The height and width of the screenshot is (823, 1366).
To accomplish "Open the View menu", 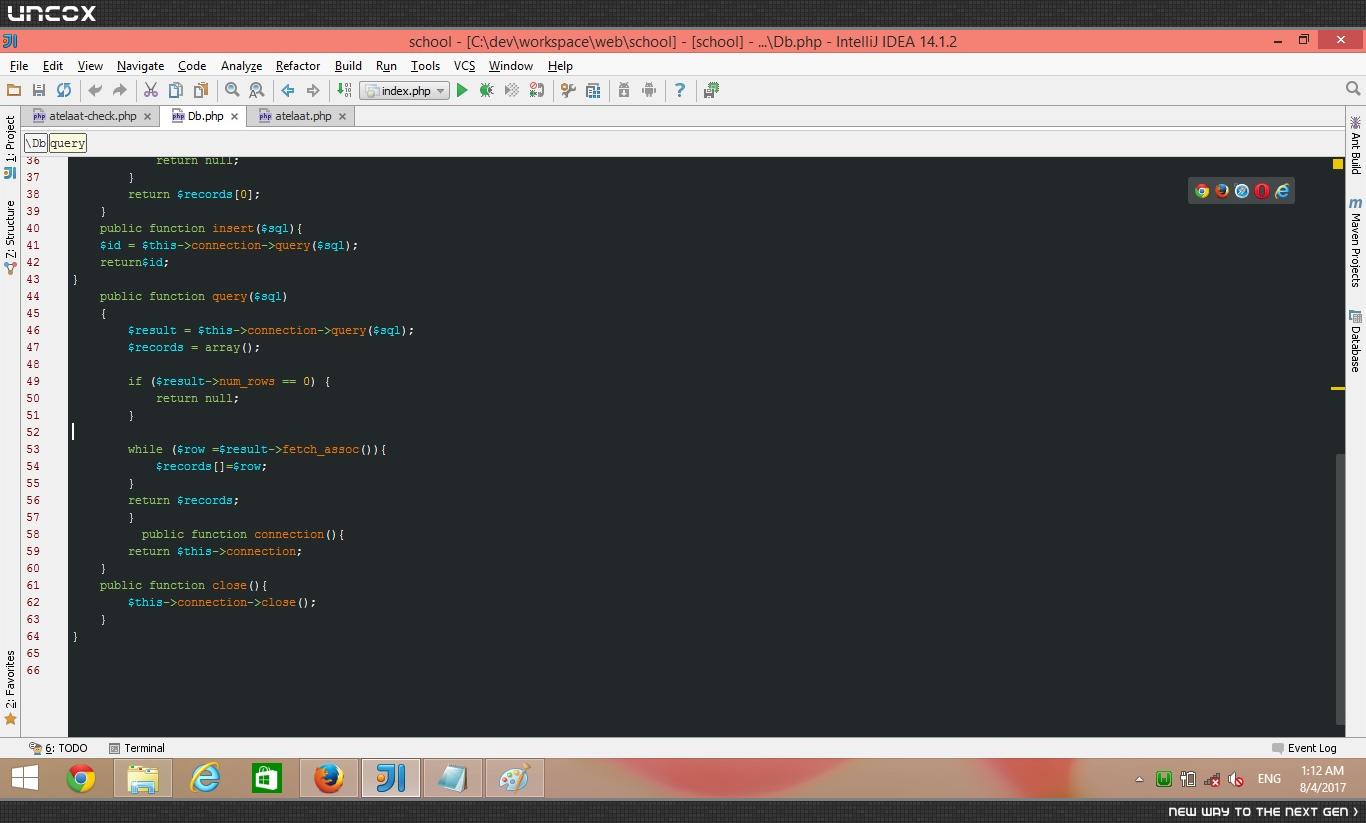I will 90,65.
